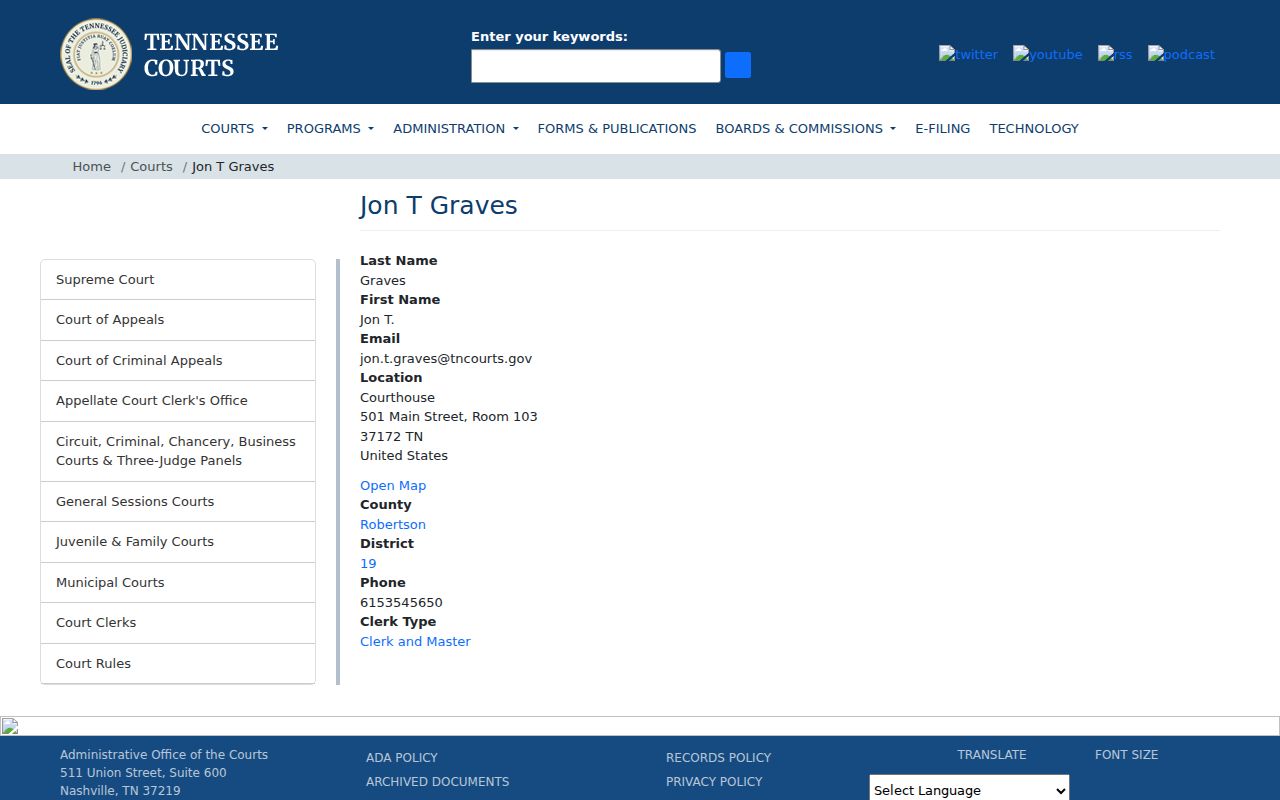Select Appellate Court Clerk's Office
The image size is (1280, 800).
pyautogui.click(x=178, y=401)
